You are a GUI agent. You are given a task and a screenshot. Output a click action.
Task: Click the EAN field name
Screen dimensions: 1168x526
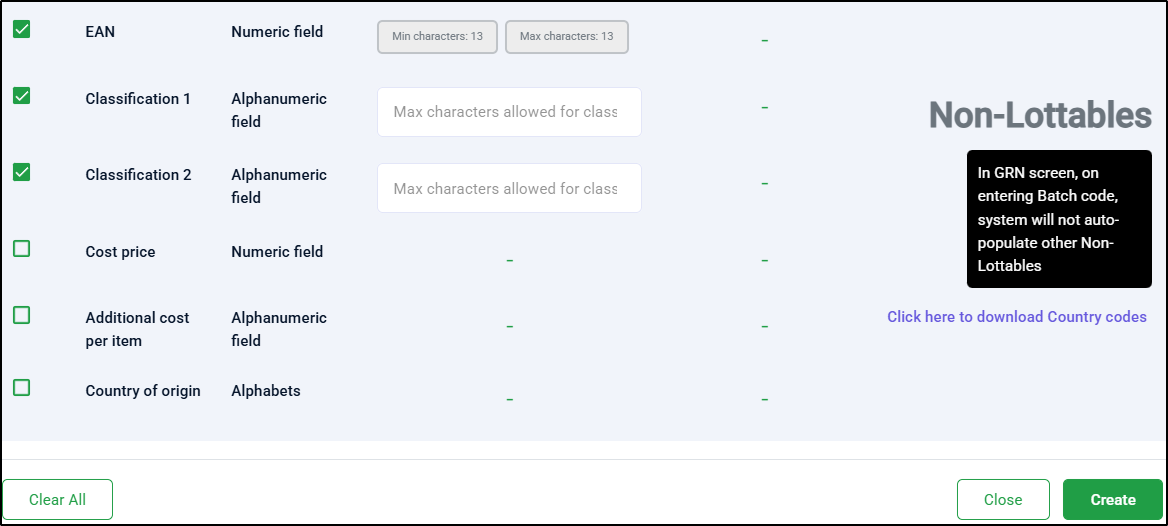click(x=100, y=32)
